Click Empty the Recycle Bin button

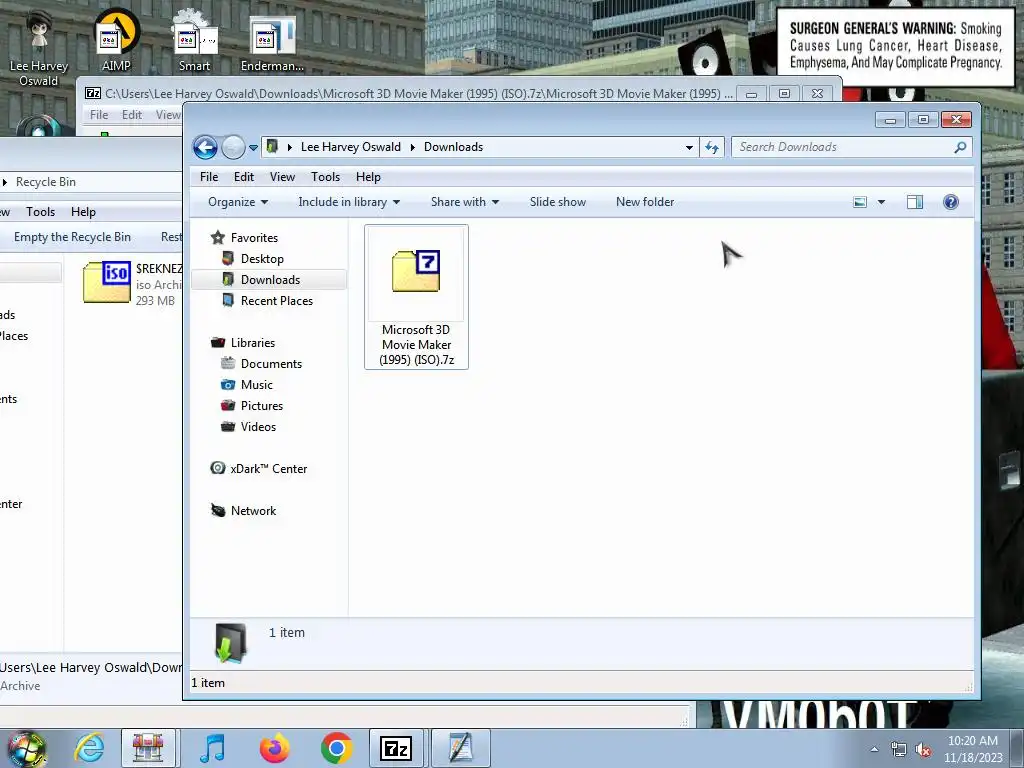tap(72, 237)
